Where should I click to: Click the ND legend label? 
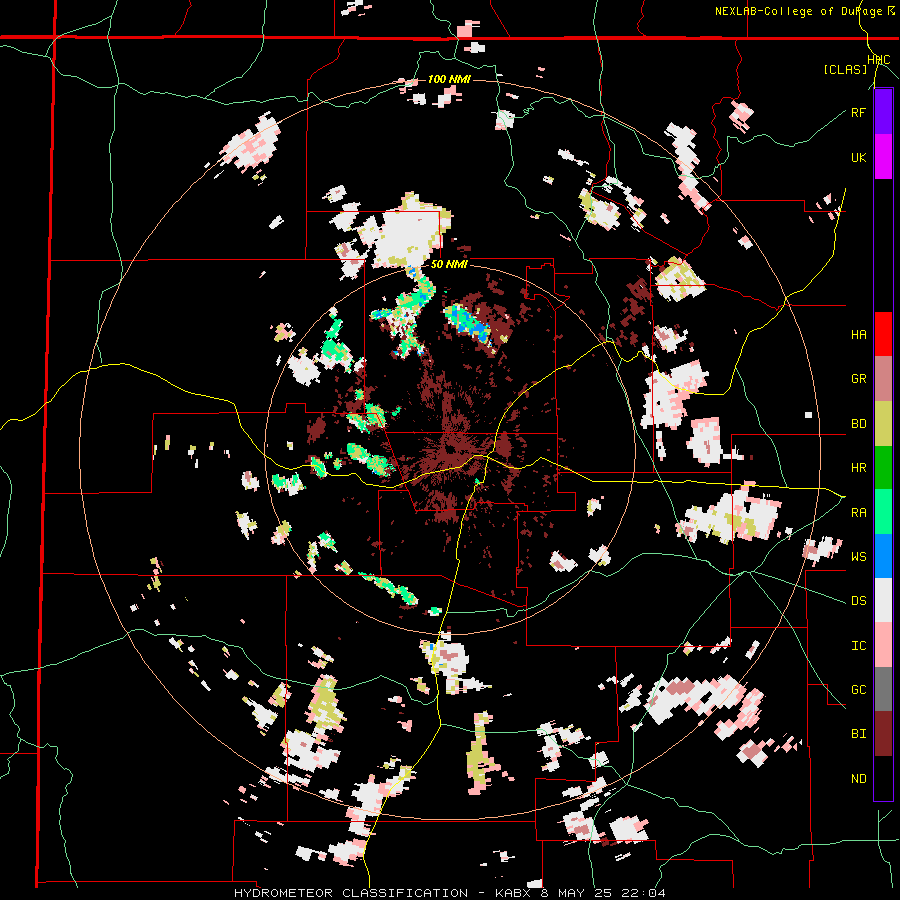tap(858, 779)
